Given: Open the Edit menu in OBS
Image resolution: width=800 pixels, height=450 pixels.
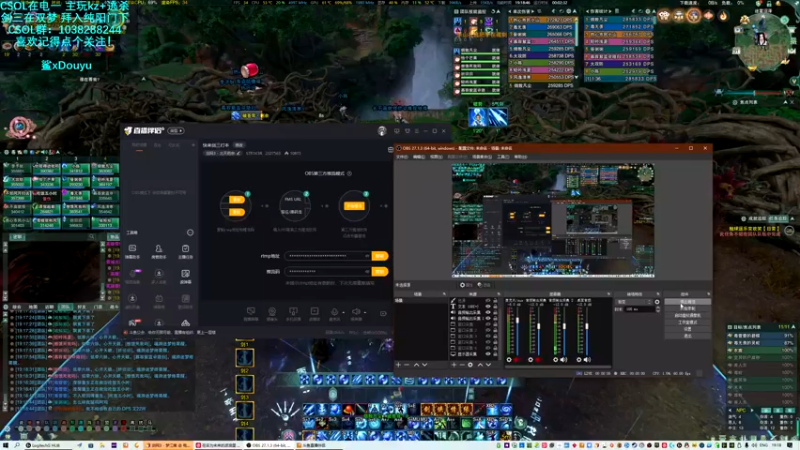Looking at the screenshot, I should (419, 157).
